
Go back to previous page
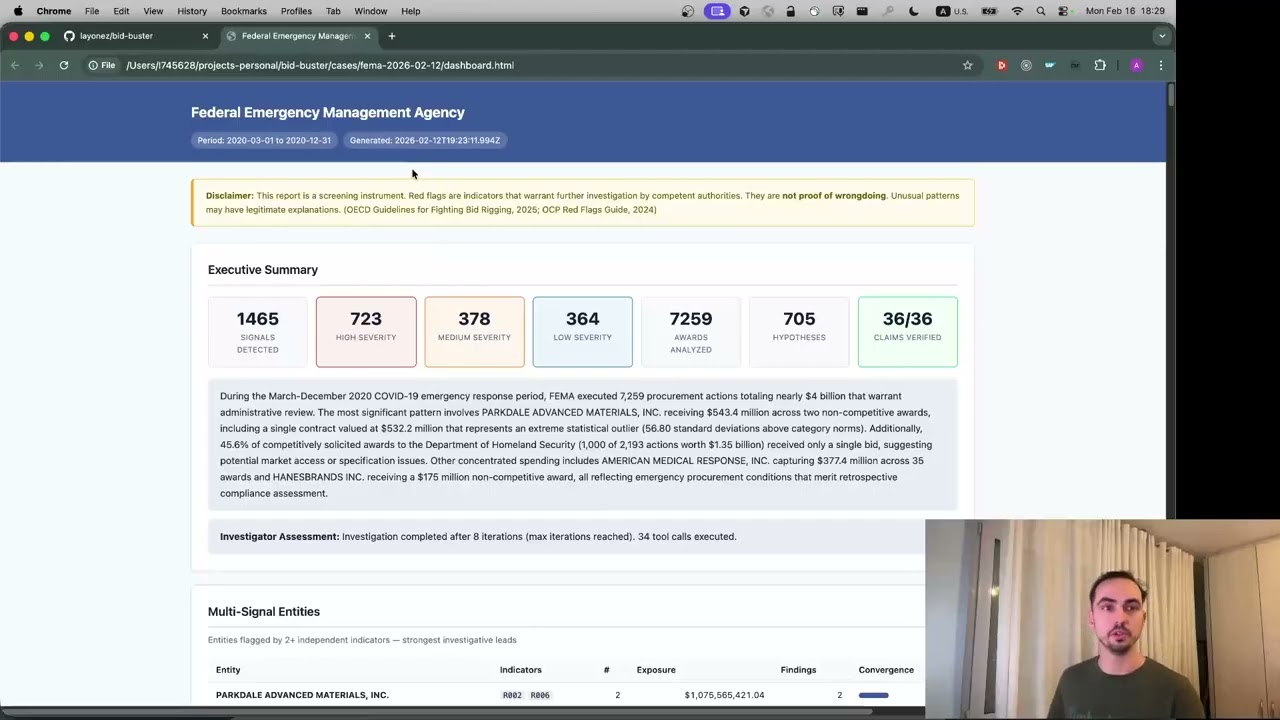[x=15, y=65]
